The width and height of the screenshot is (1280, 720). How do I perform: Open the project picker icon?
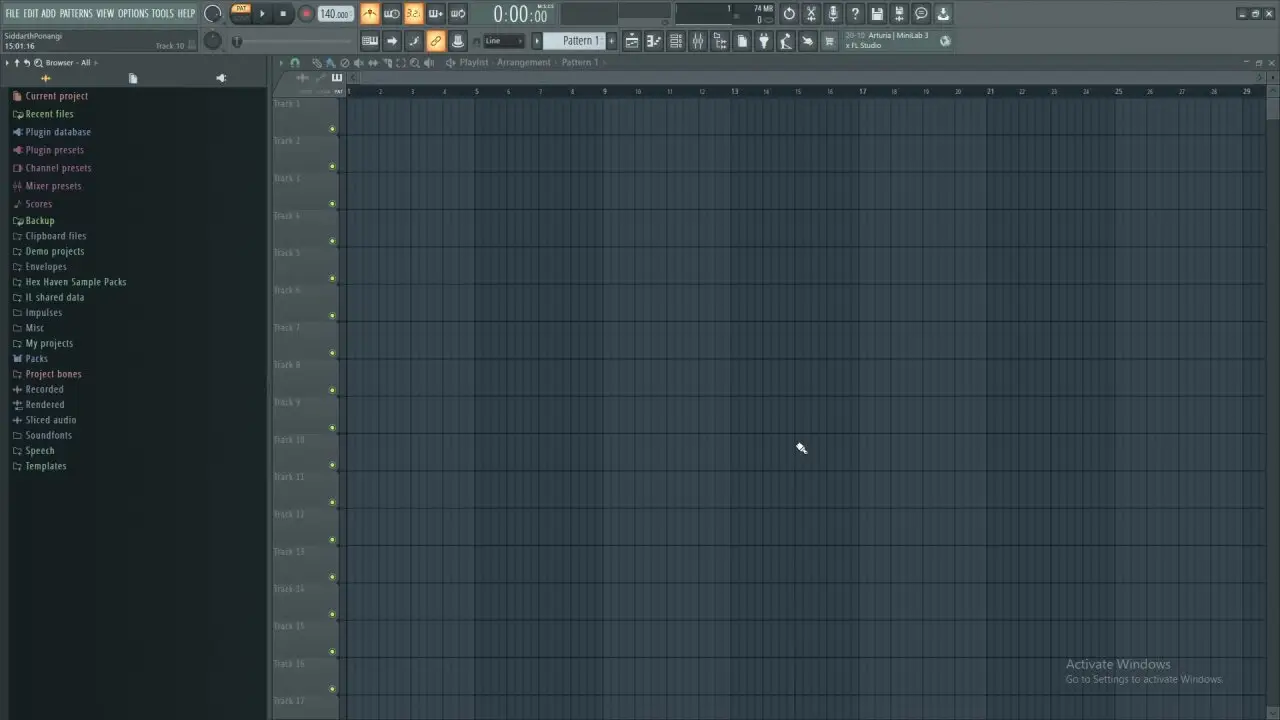pos(742,41)
